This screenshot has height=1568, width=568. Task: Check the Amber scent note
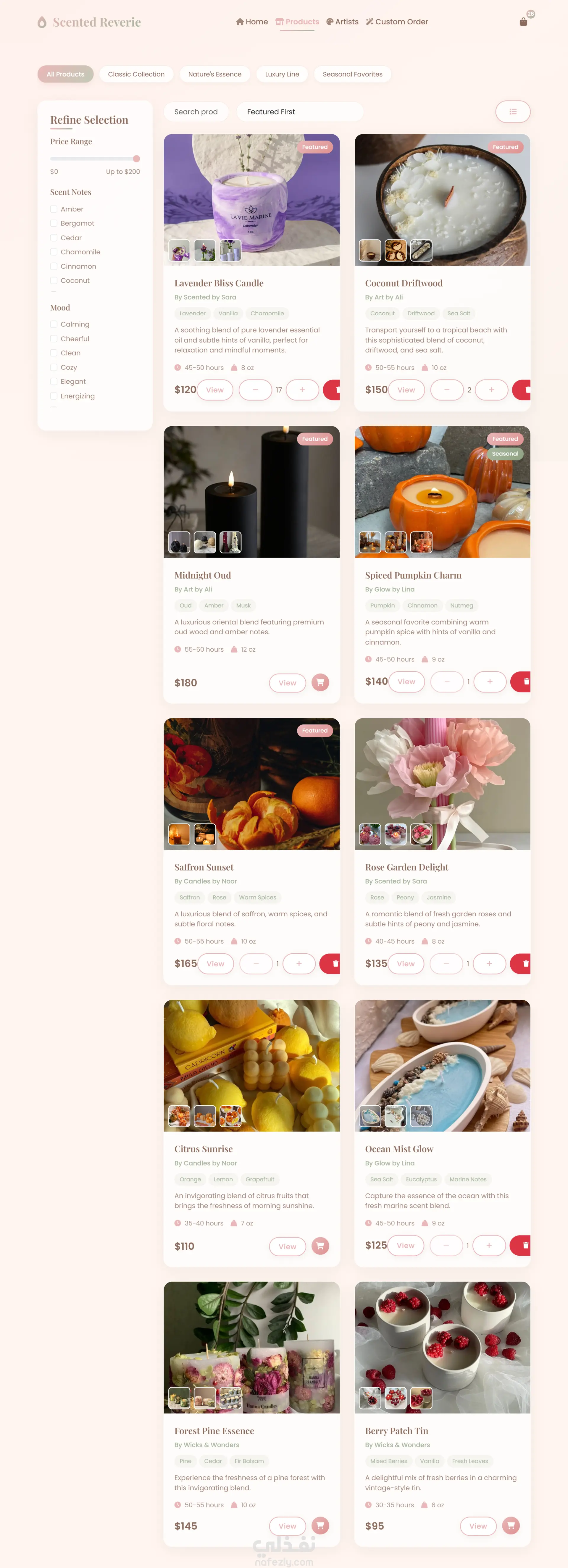[x=54, y=209]
